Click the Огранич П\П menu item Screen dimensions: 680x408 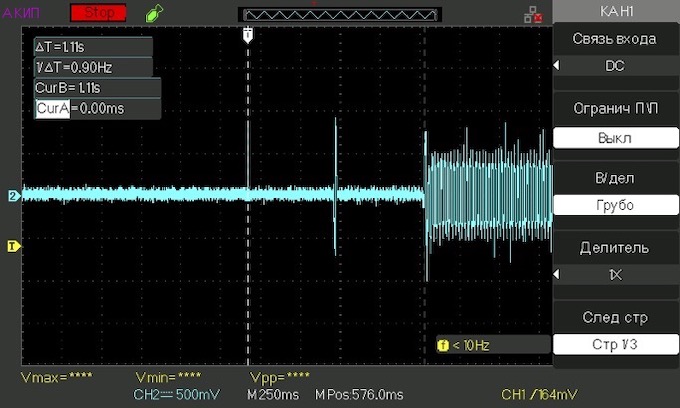pyautogui.click(x=615, y=108)
